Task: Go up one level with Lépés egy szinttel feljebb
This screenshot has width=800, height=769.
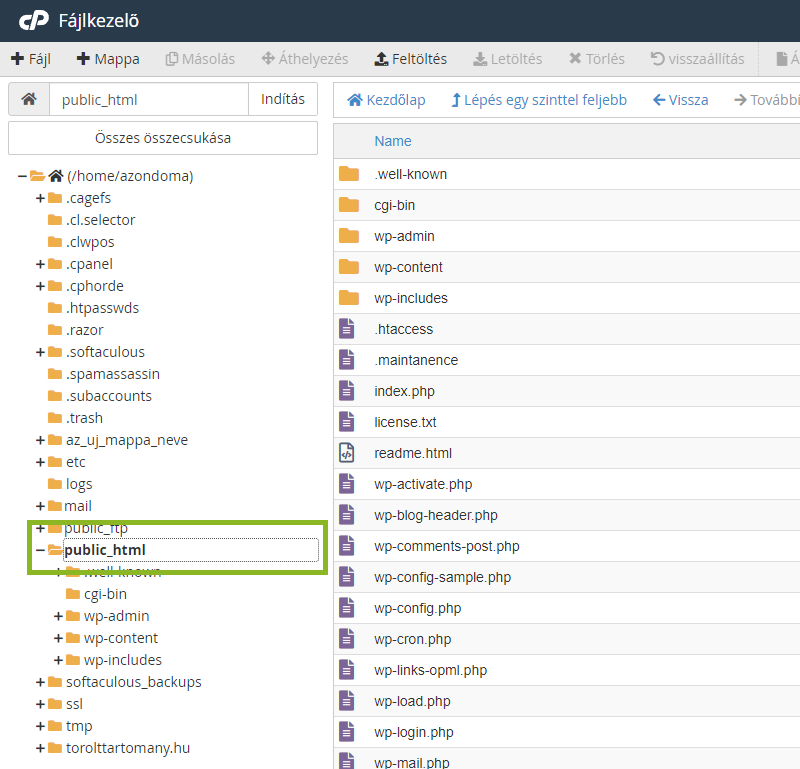Action: tap(539, 100)
